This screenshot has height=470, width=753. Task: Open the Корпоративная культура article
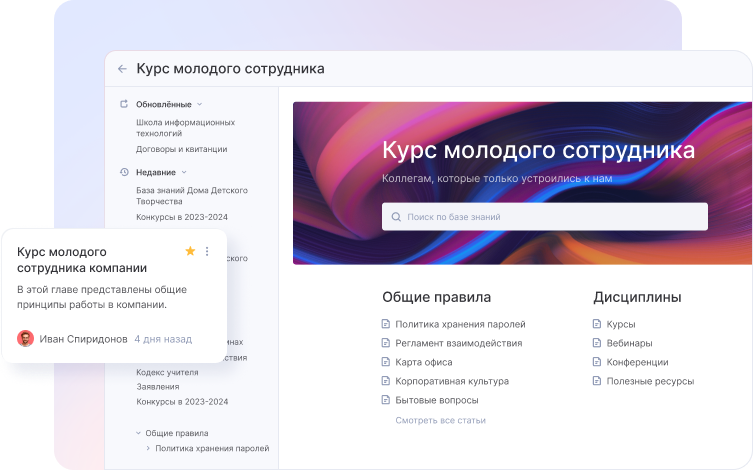tap(452, 381)
